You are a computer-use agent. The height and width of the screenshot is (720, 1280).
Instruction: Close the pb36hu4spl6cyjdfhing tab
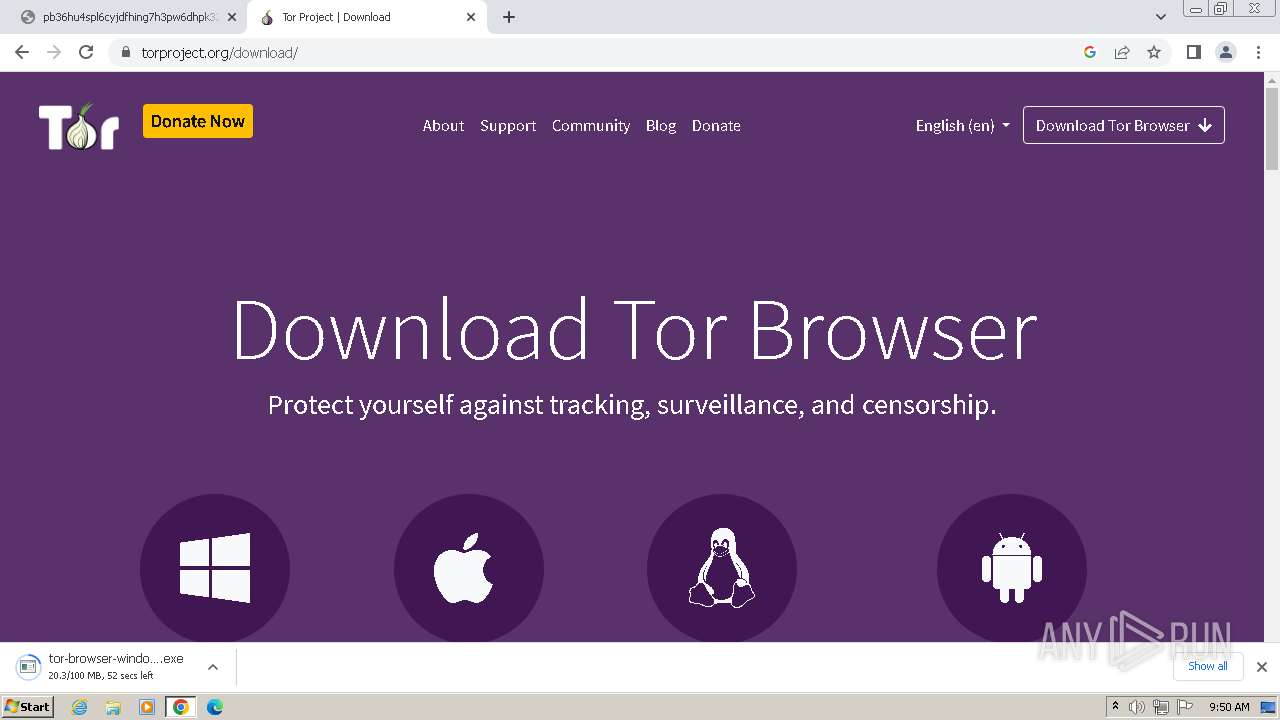(x=232, y=17)
